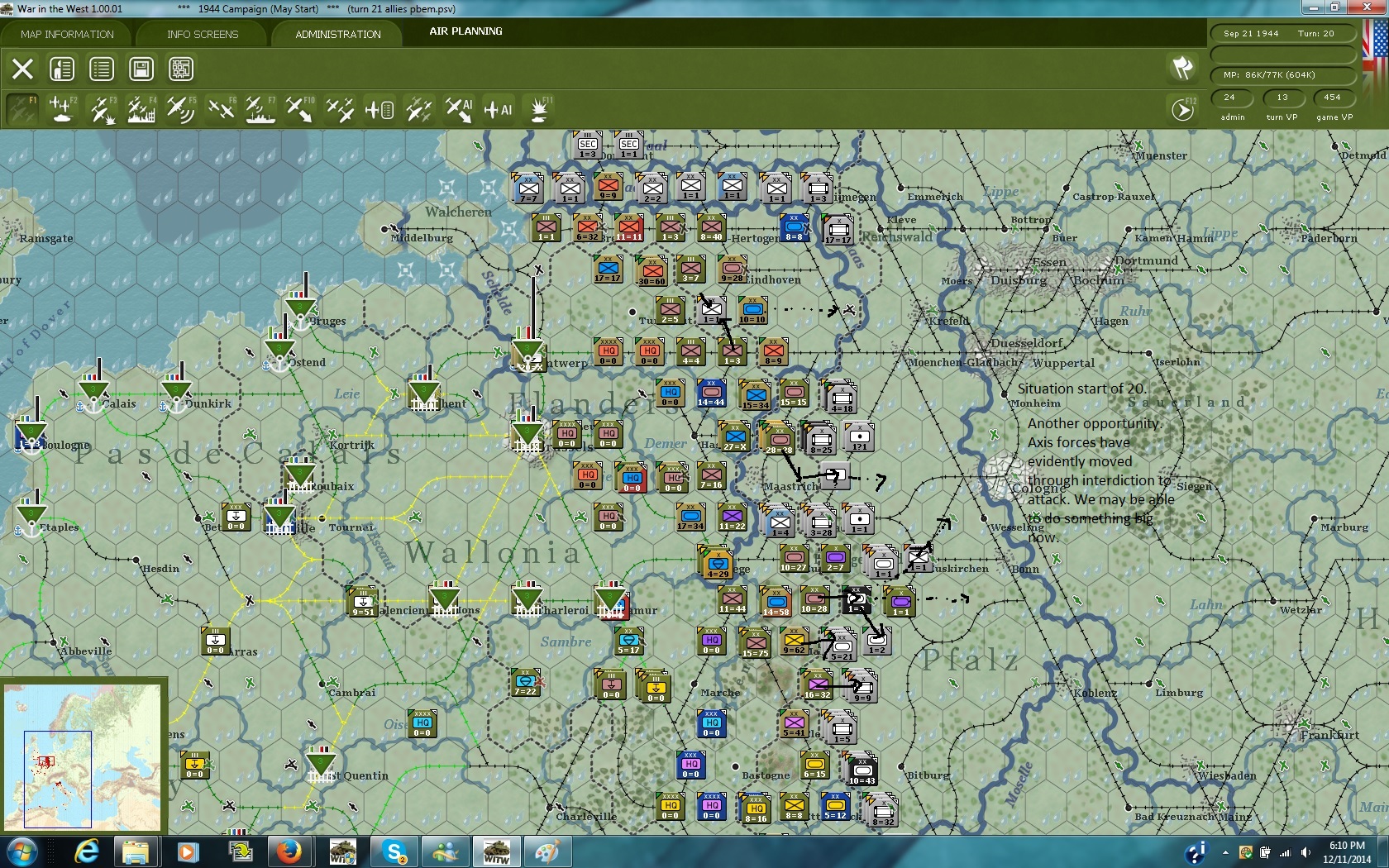Click the AI air transfer icon with arrow
This screenshot has width=1389, height=868.
coord(458,109)
